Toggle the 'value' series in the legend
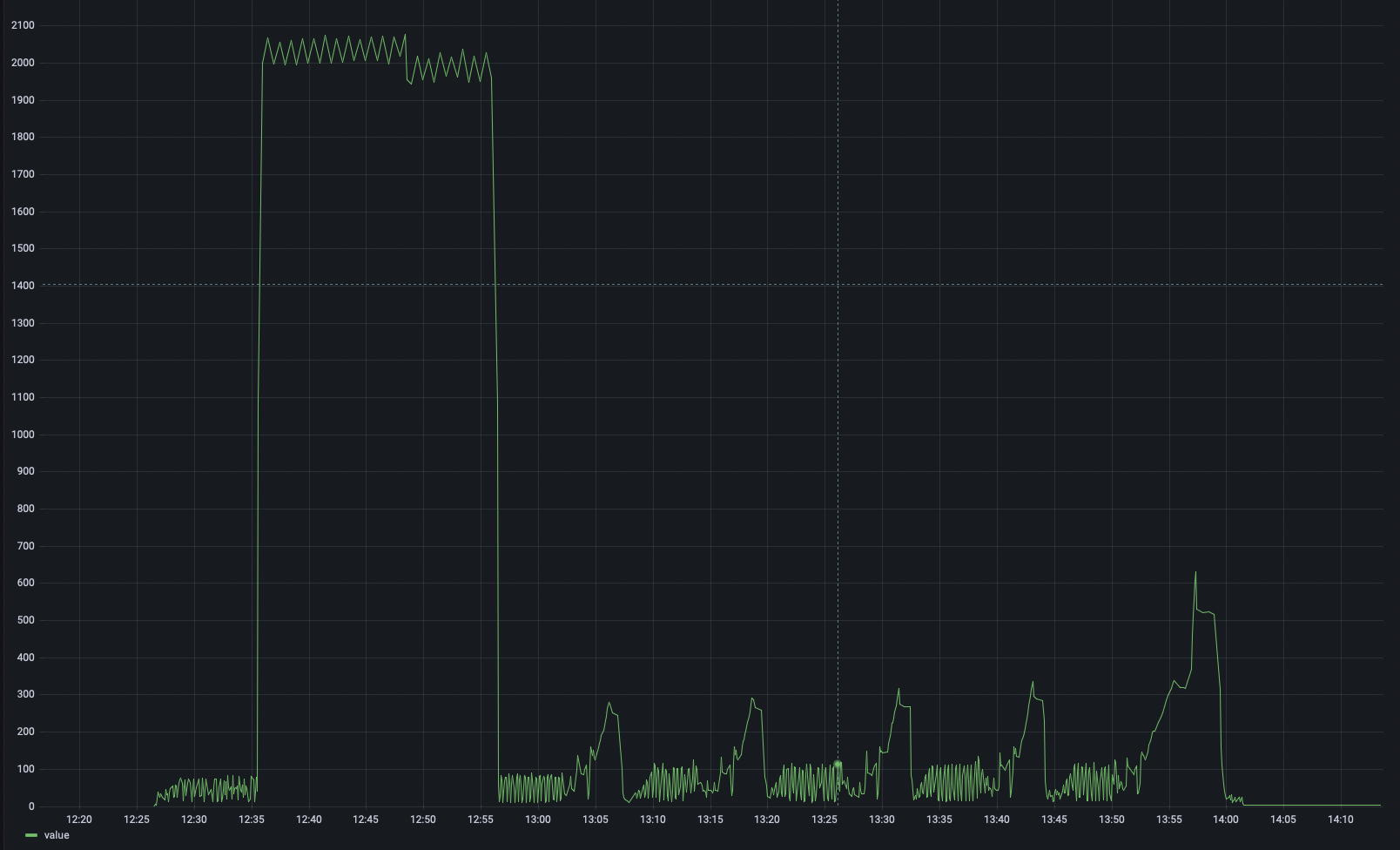The image size is (1400, 850). coord(57,835)
